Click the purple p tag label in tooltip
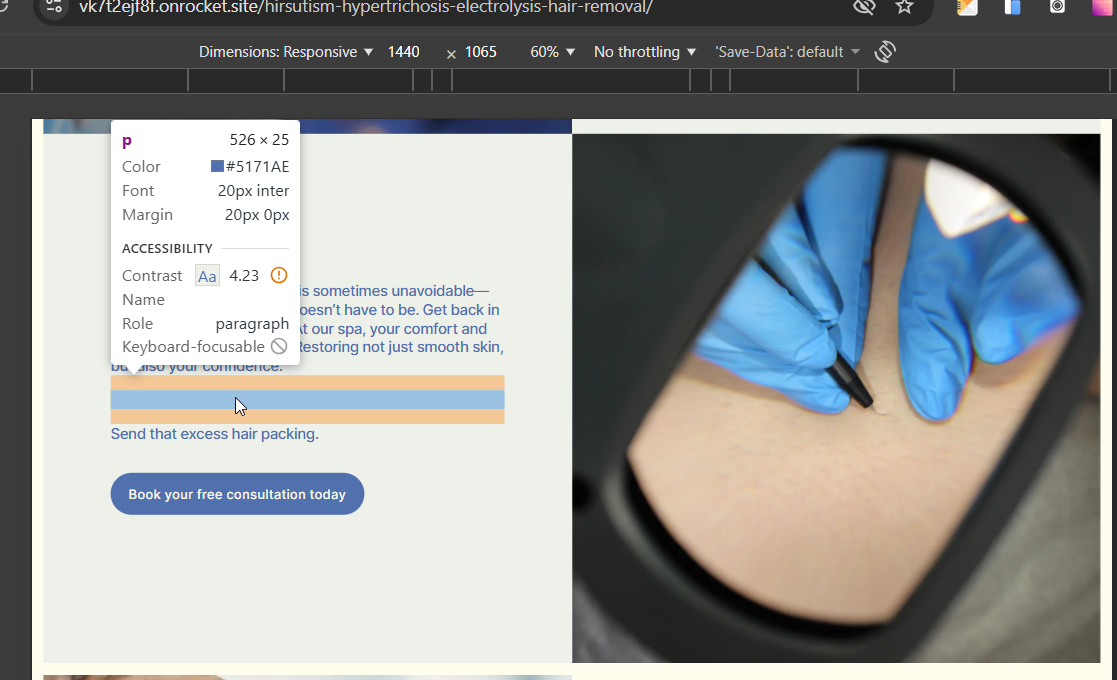The height and width of the screenshot is (680, 1117). tap(127, 141)
